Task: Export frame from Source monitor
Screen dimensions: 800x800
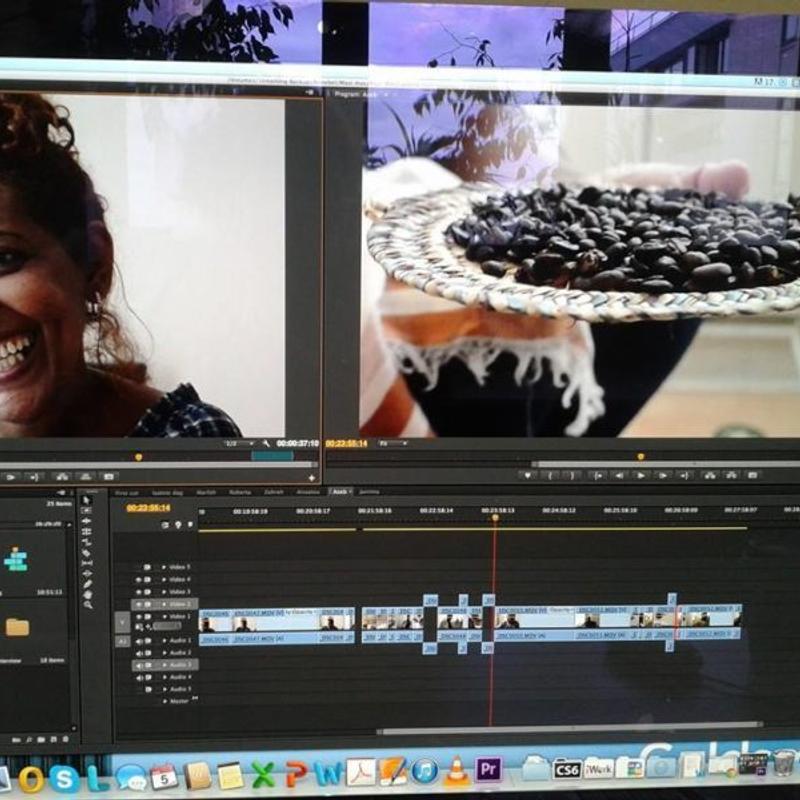Action: pyautogui.click(x=109, y=477)
